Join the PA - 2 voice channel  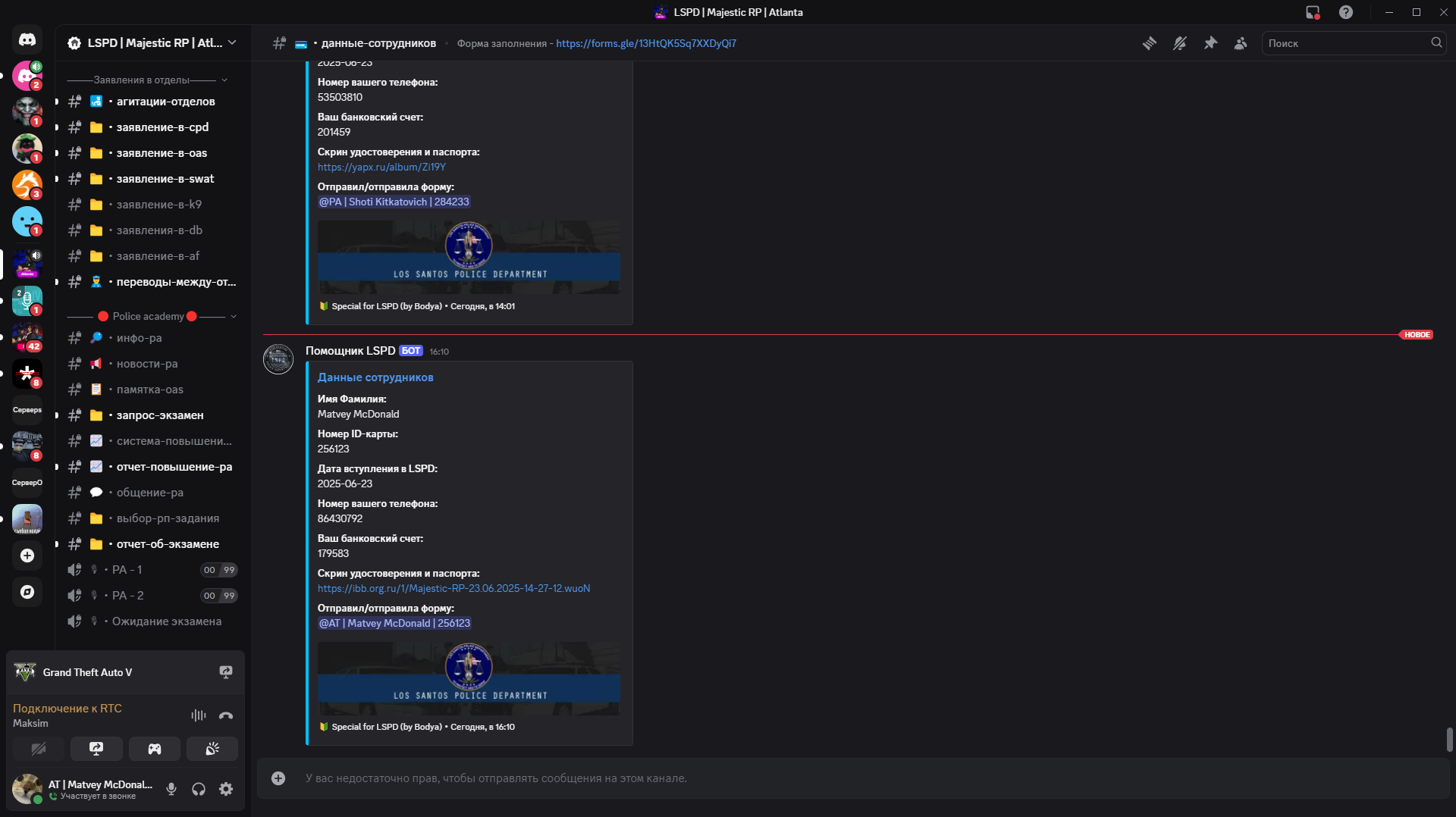pos(152,596)
